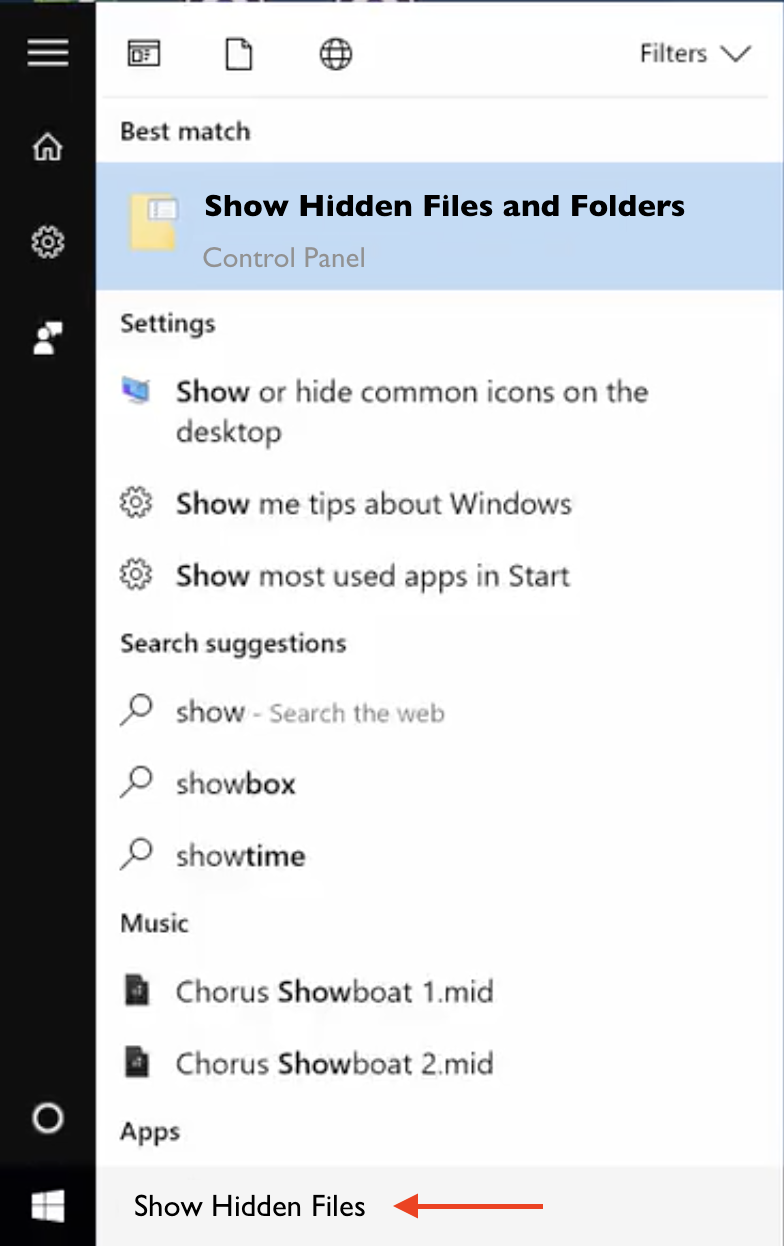Go to Home in sidebar
The width and height of the screenshot is (784, 1246).
pos(48,147)
